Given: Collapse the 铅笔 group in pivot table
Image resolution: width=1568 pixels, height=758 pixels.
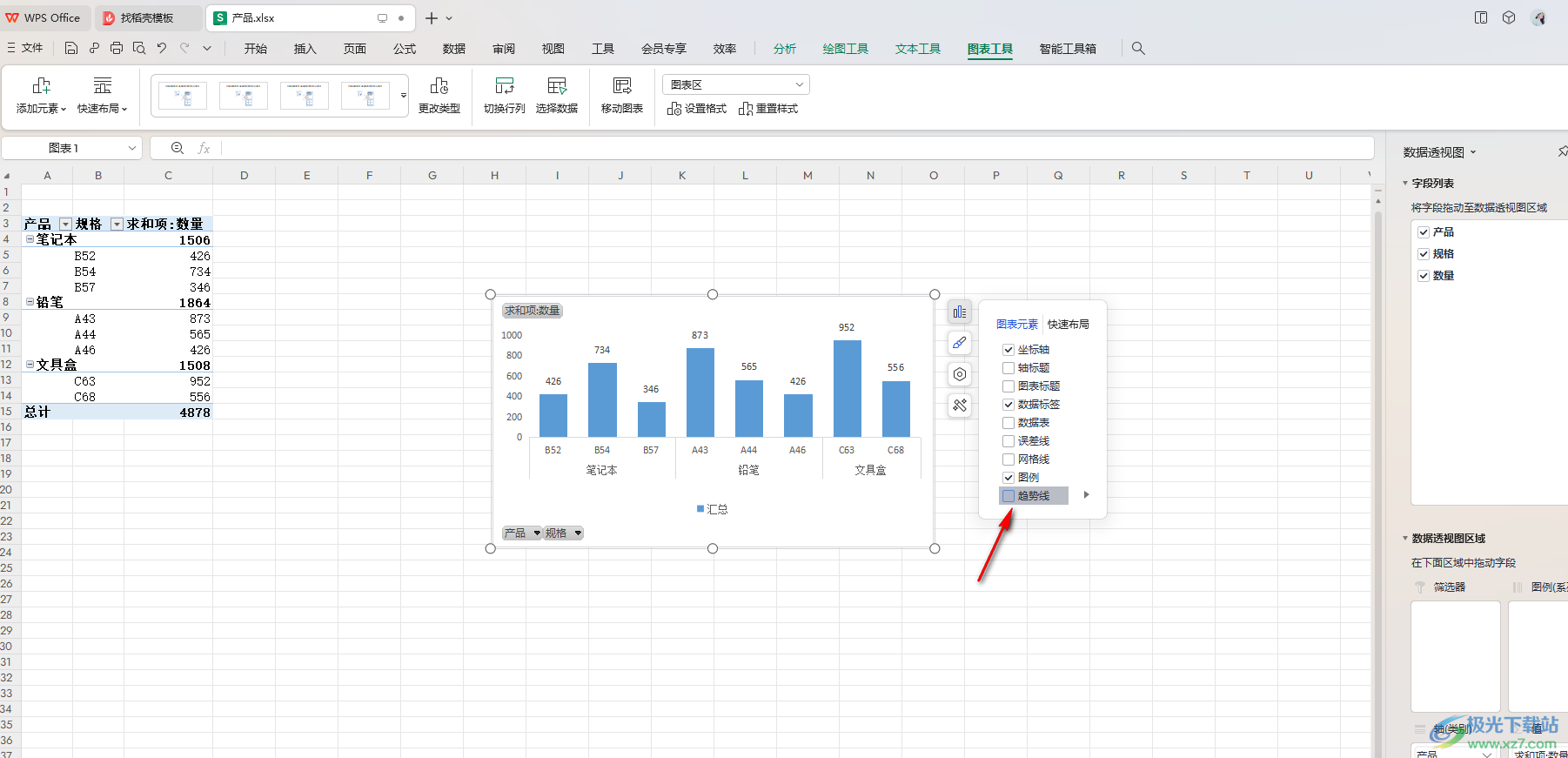Looking at the screenshot, I should coord(30,302).
